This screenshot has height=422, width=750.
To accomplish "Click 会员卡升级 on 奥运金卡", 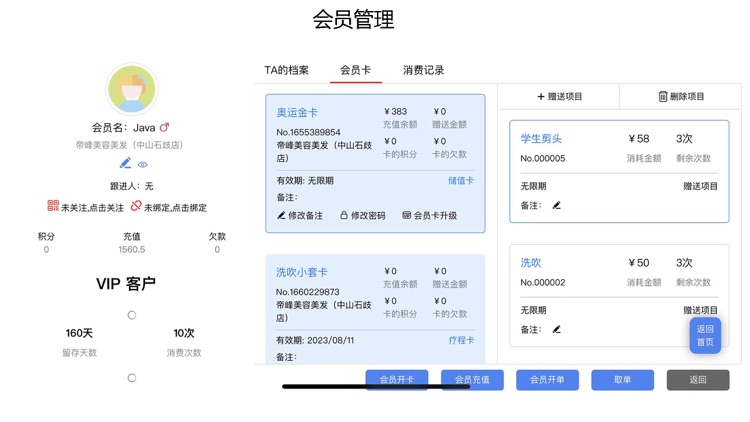I will (430, 215).
